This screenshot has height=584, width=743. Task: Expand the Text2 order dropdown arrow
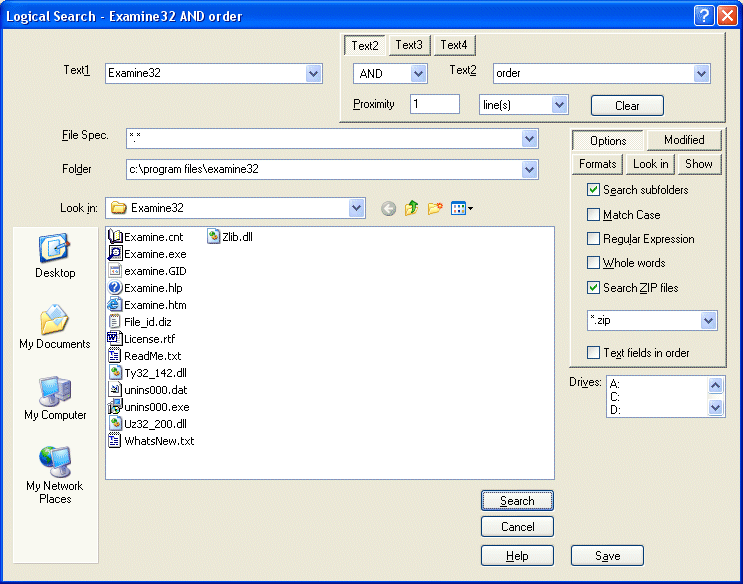(701, 74)
